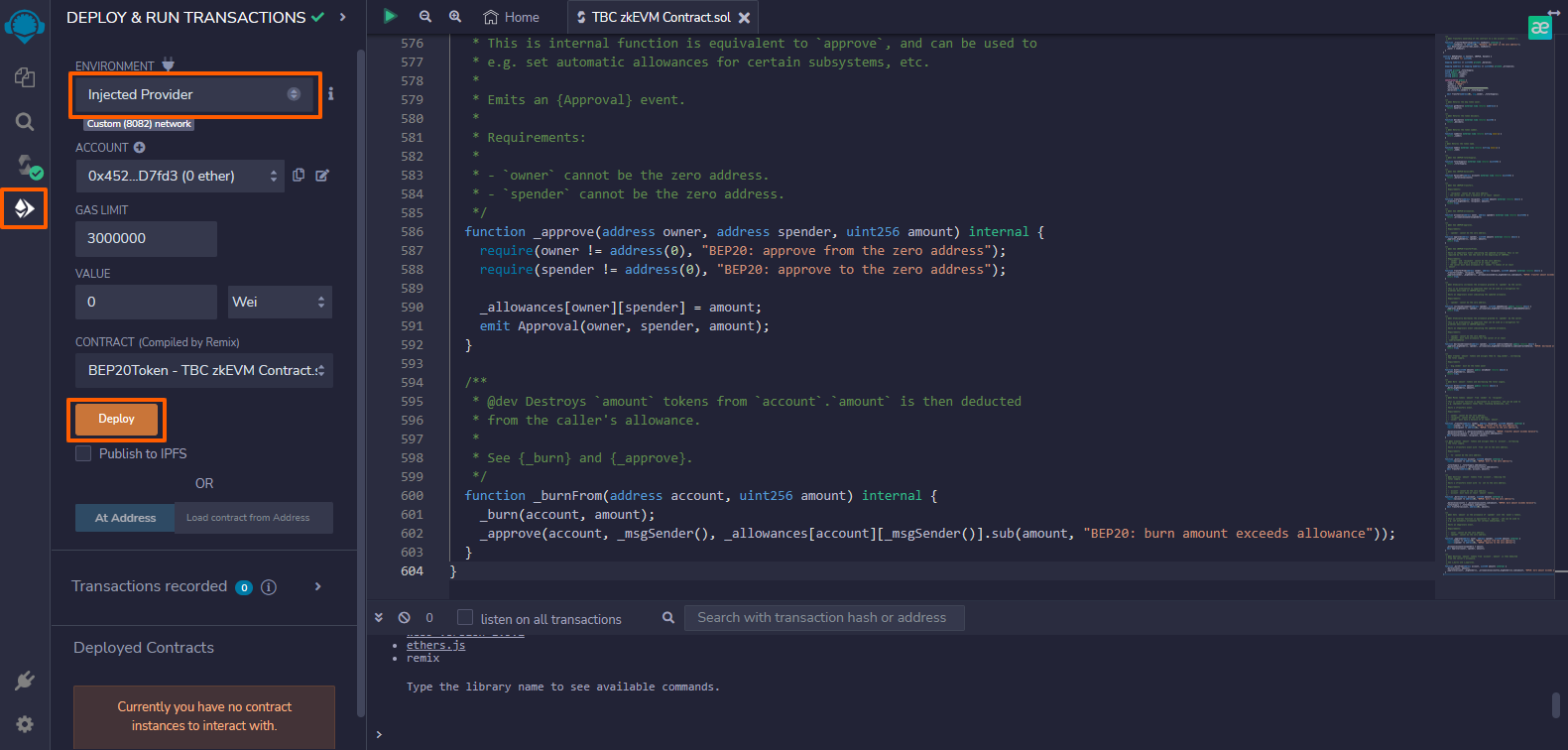
Task: Click the GAS LIMIT input field
Action: pos(146,238)
